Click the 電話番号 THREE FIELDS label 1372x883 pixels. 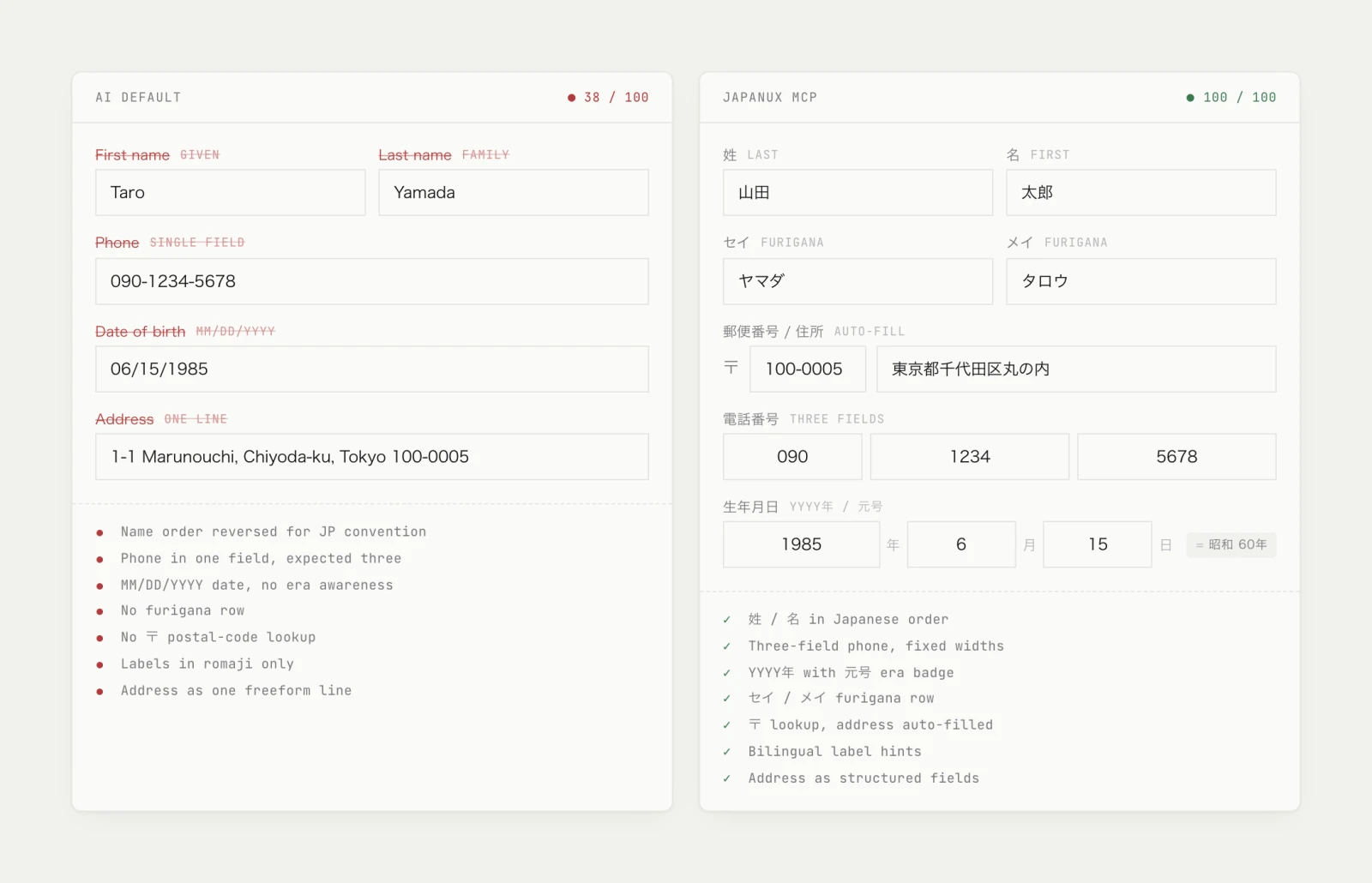tap(803, 419)
